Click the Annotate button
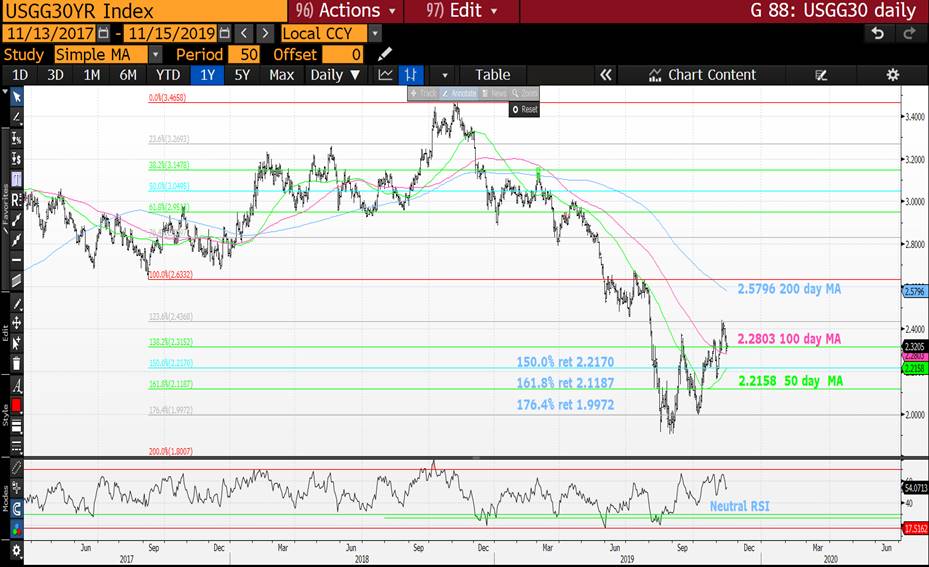The width and height of the screenshot is (929, 567). pos(459,94)
